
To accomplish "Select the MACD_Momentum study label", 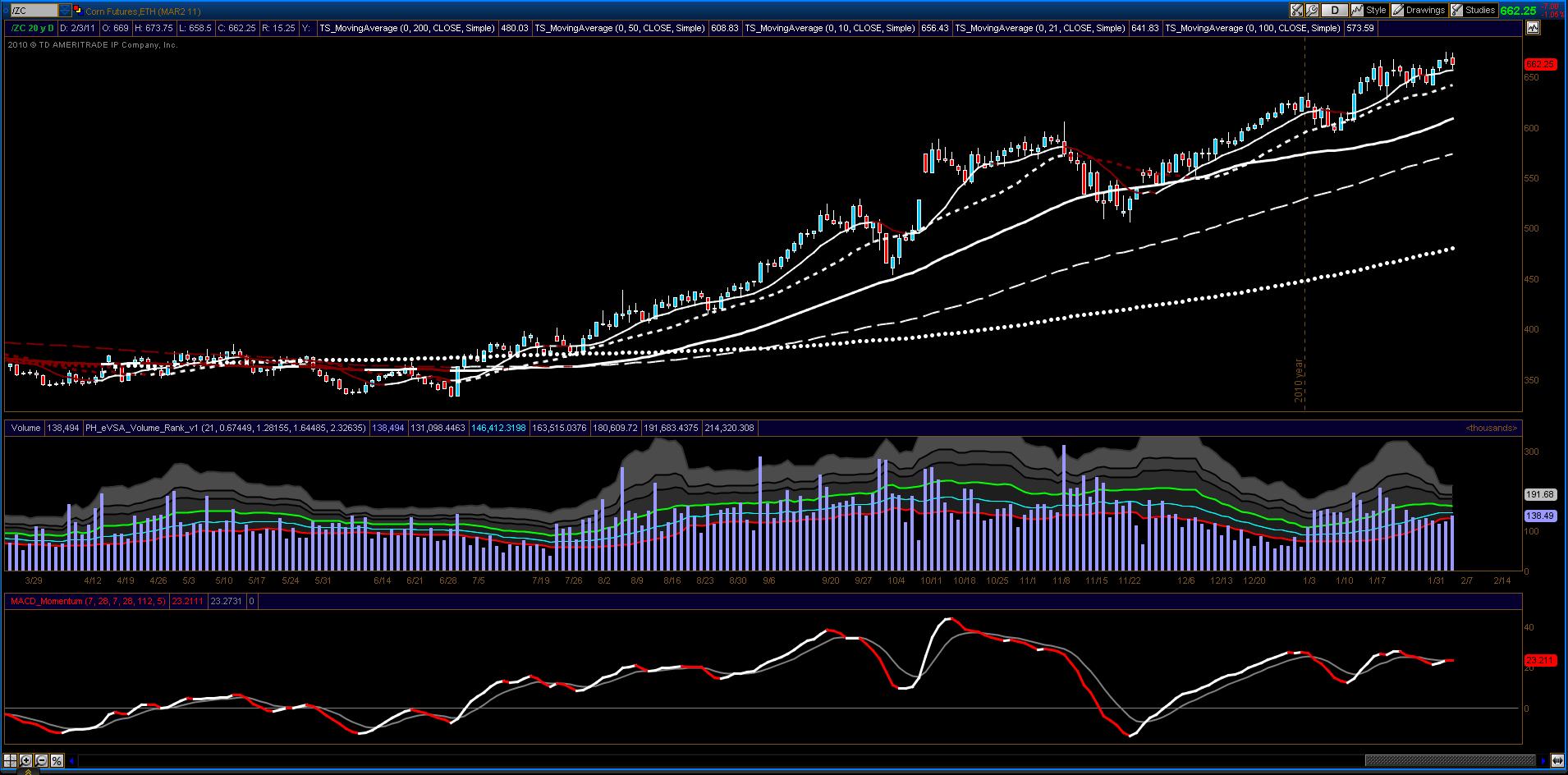I will click(88, 601).
